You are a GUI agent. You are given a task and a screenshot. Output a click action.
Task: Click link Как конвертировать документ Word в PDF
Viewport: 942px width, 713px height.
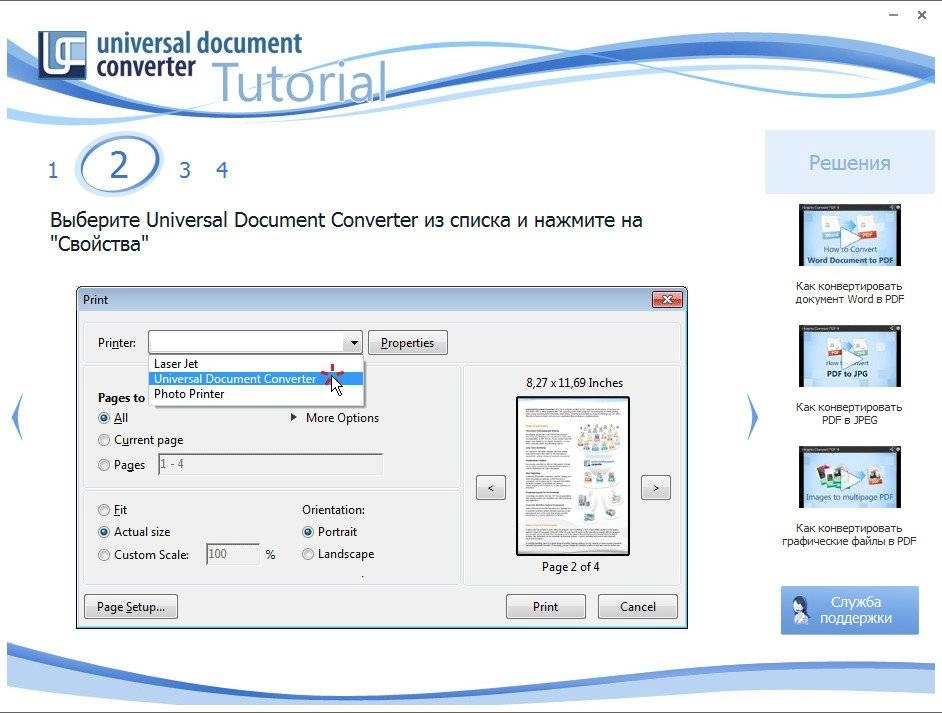coord(849,293)
